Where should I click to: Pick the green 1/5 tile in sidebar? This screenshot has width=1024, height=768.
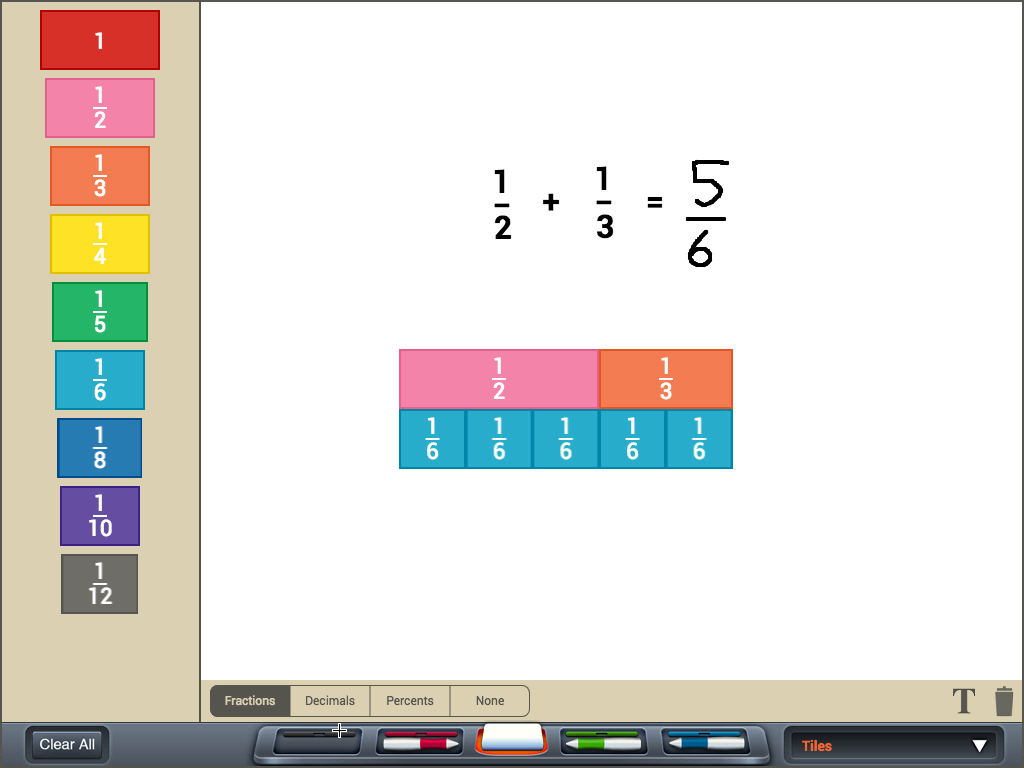tap(100, 312)
